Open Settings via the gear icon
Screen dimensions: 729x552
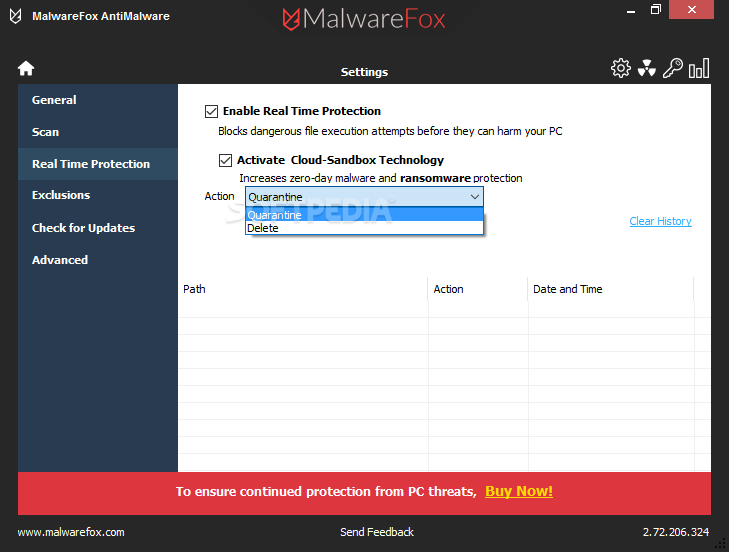point(621,68)
